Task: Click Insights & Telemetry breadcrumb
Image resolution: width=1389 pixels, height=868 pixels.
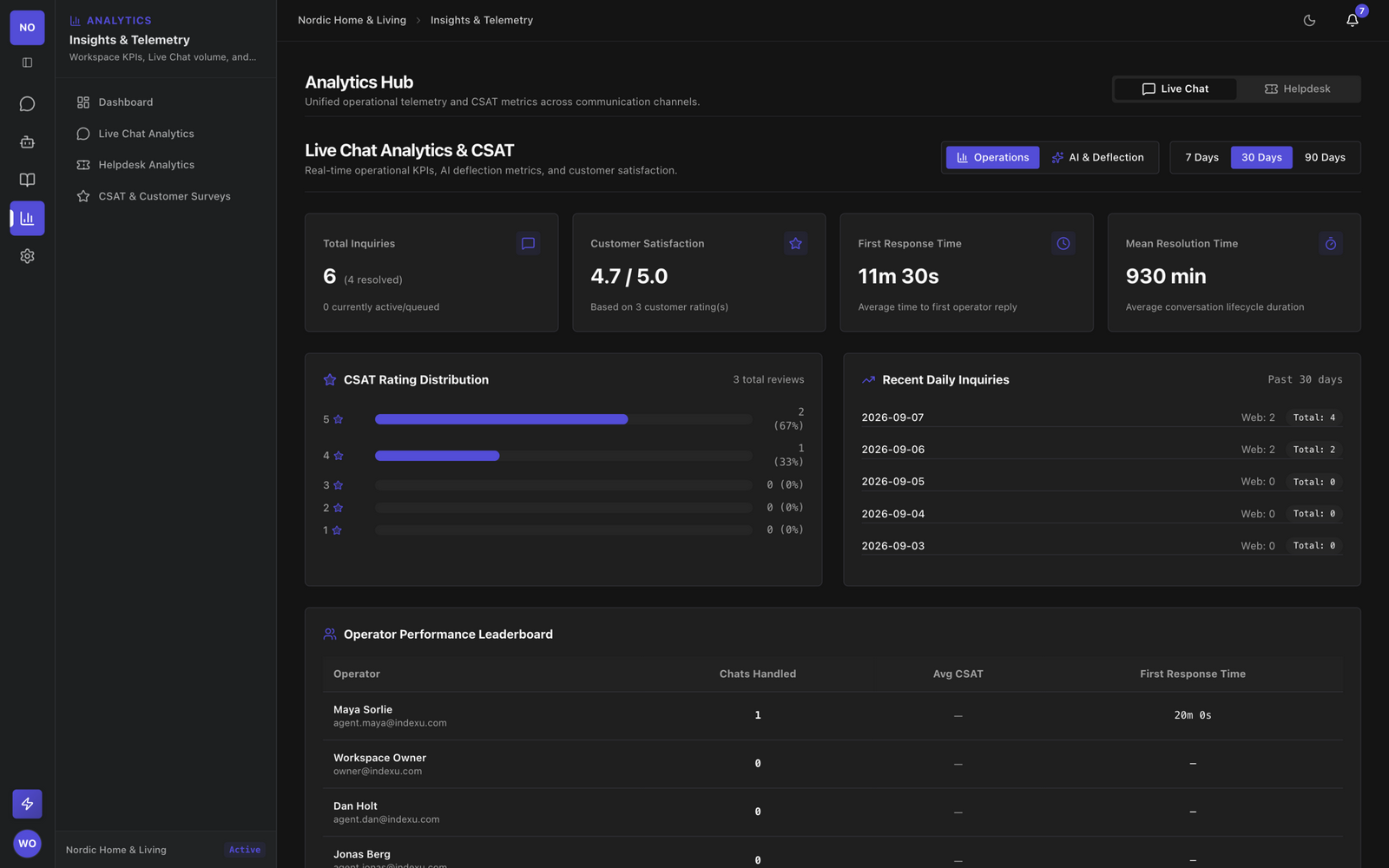Action: pos(482,20)
